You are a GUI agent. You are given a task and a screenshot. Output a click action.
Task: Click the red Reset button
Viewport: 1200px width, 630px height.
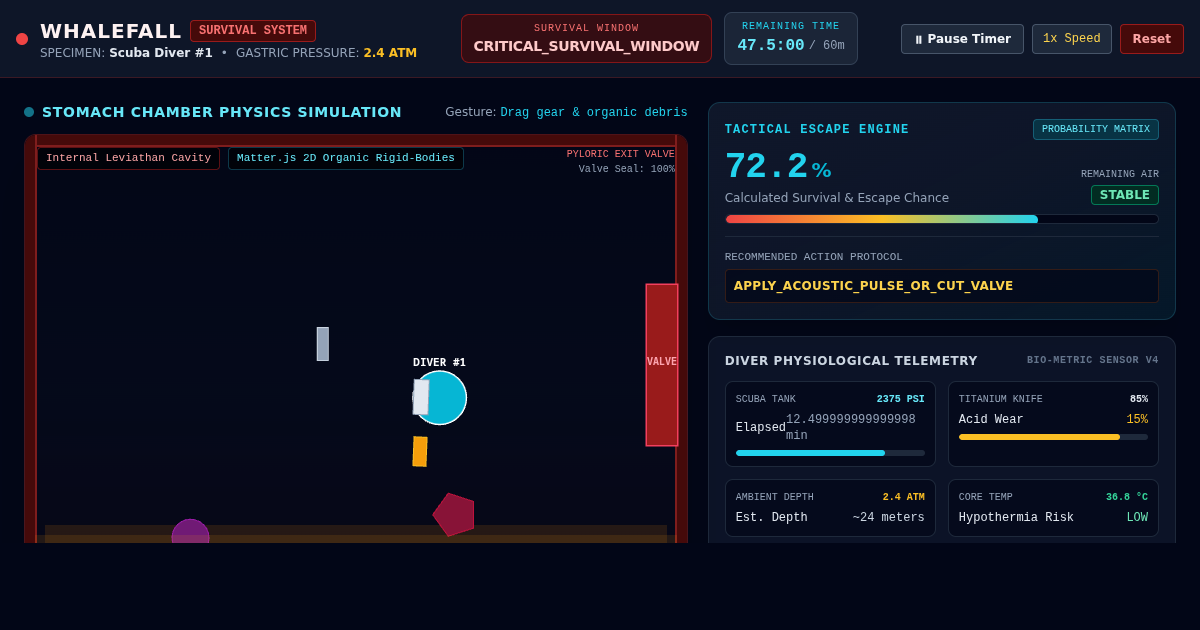[x=1151, y=39]
